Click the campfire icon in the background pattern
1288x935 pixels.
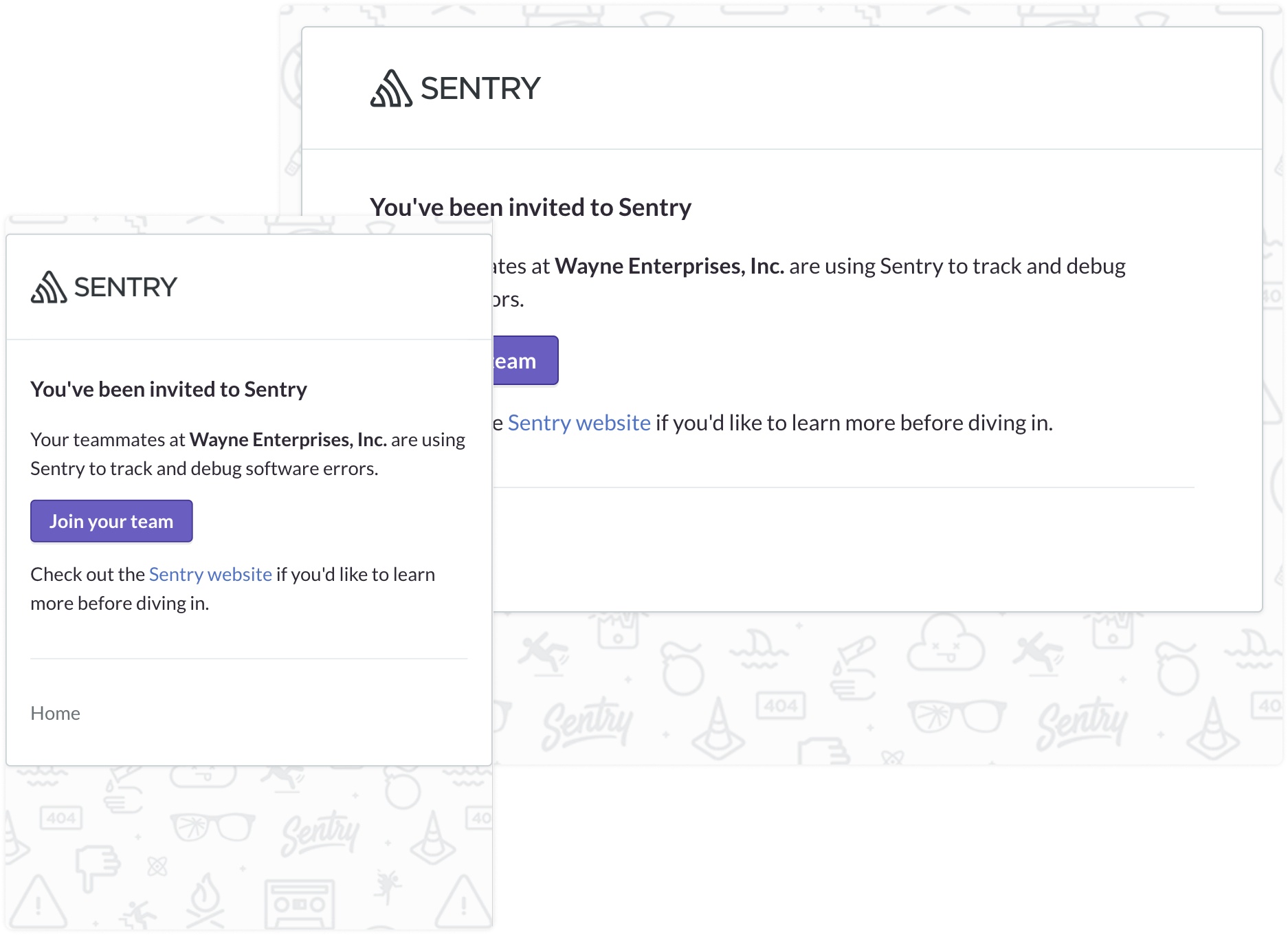point(204,898)
